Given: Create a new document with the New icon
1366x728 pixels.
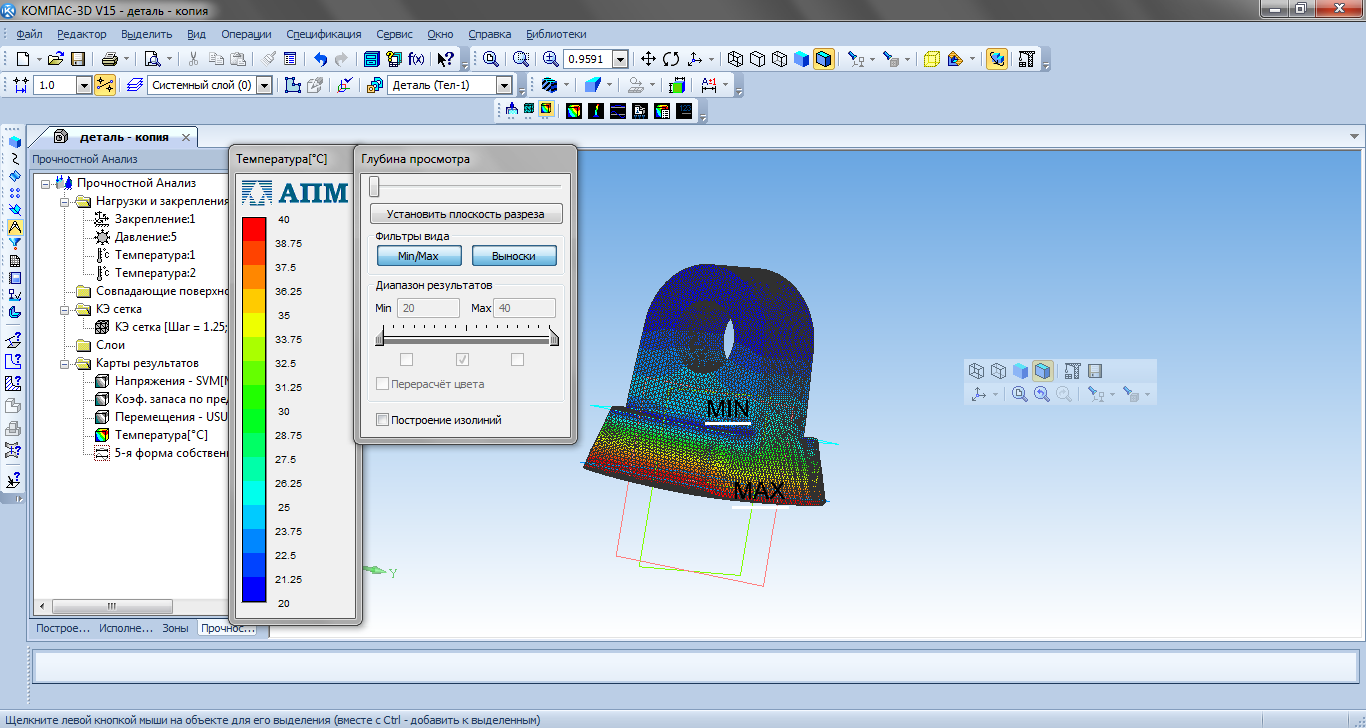Looking at the screenshot, I should (x=23, y=59).
